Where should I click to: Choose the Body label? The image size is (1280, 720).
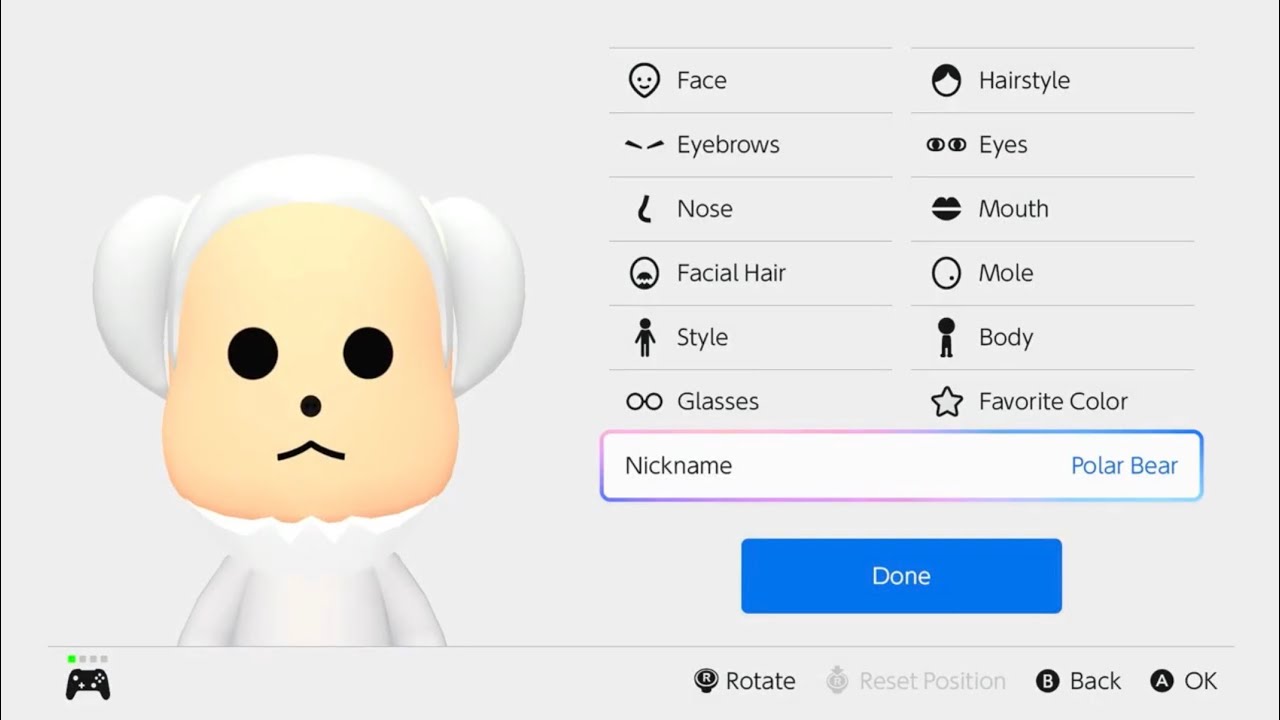pyautogui.click(x=1006, y=337)
